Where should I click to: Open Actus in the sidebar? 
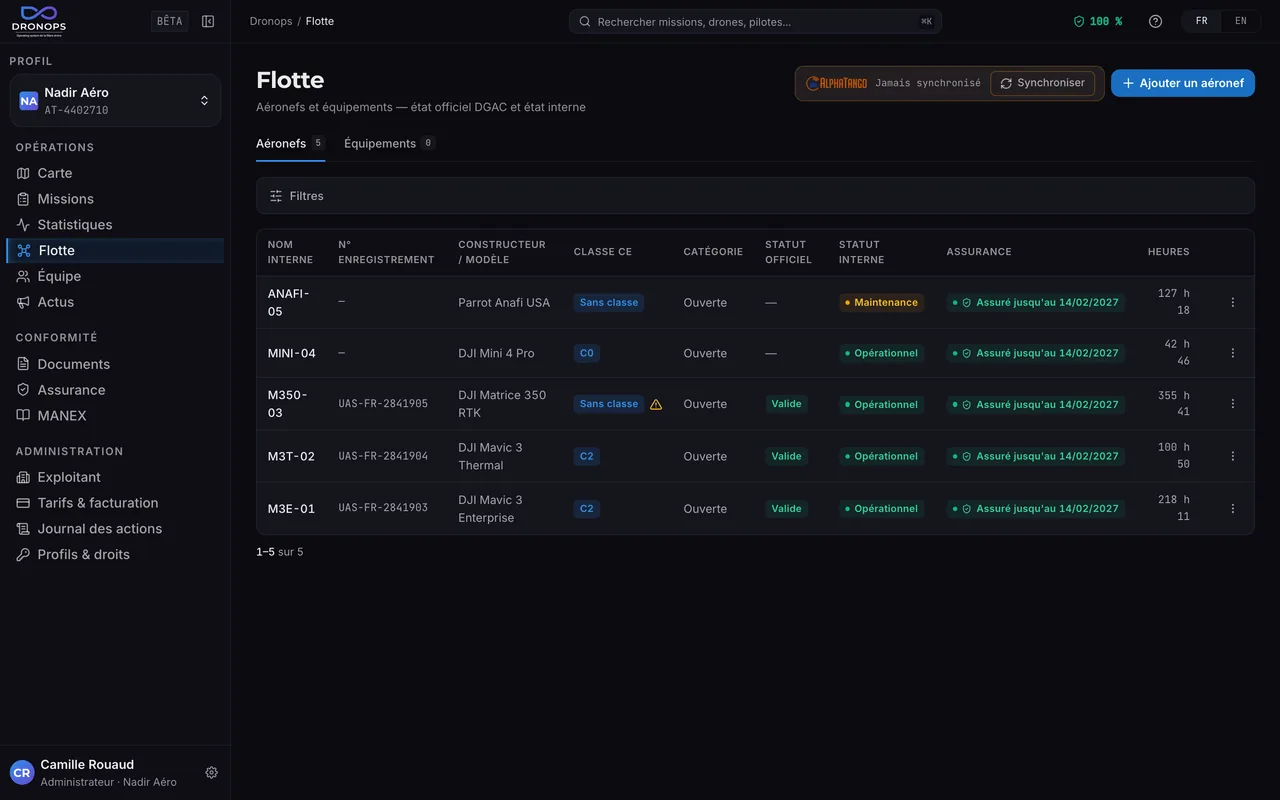[x=115, y=302]
